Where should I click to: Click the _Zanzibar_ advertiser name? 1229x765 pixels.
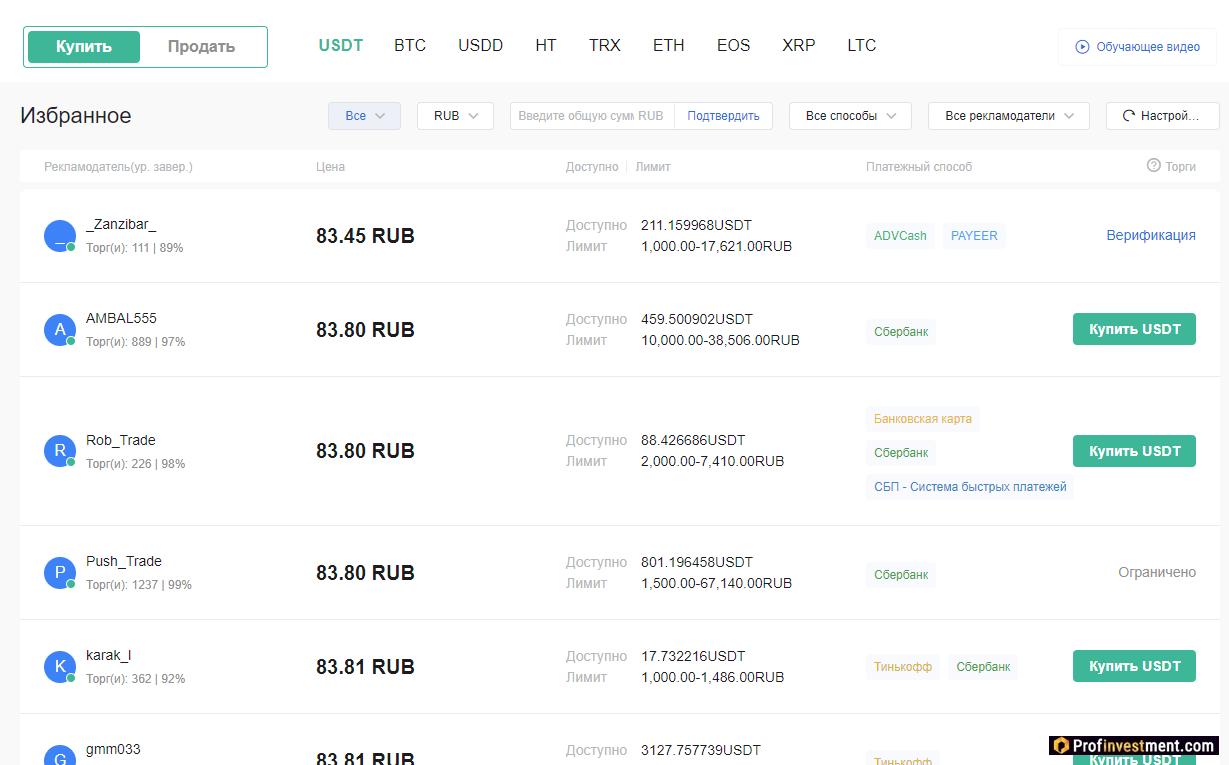pyautogui.click(x=121, y=225)
